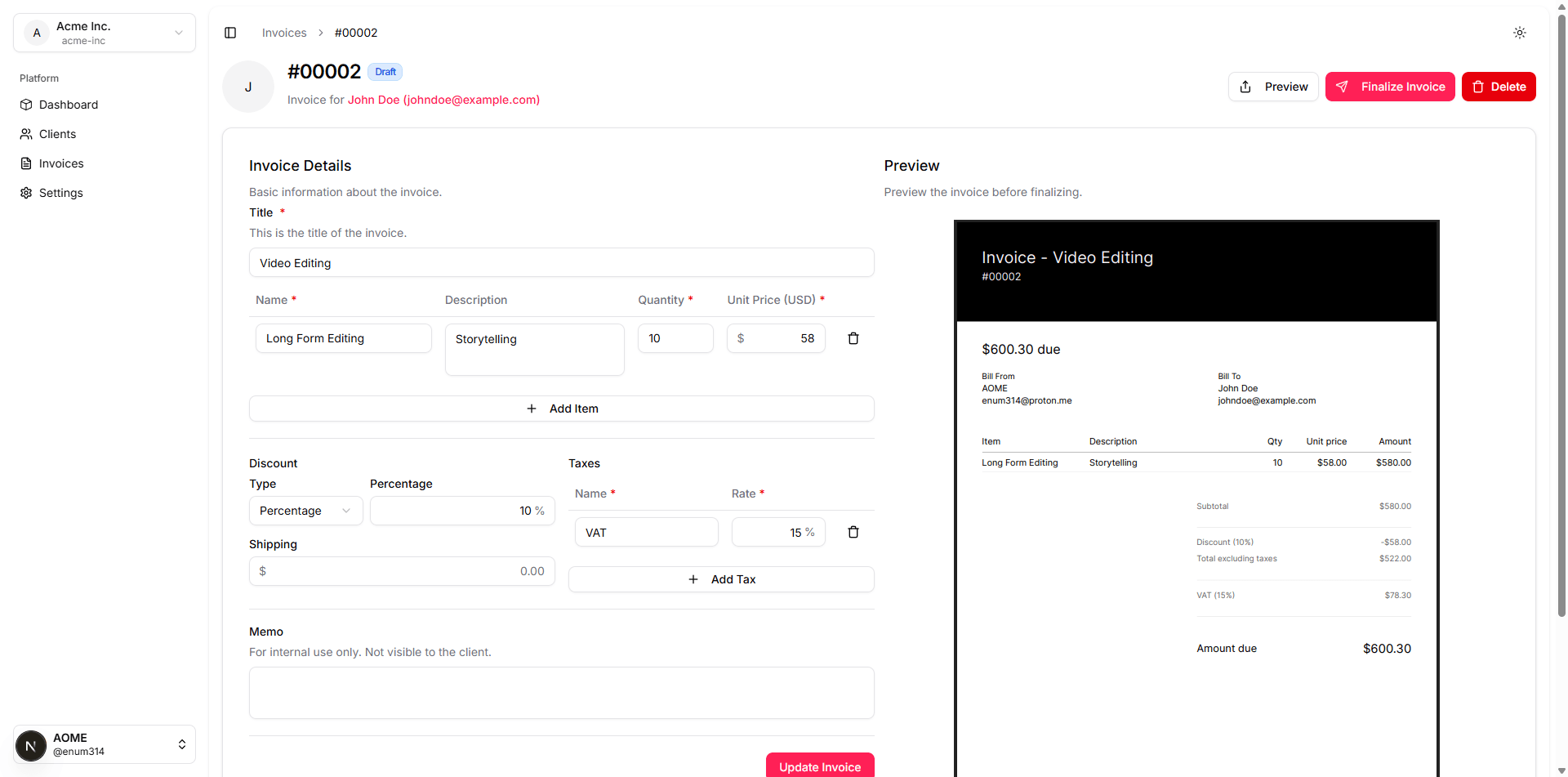This screenshot has height=777, width=1568.
Task: Click Finalize Invoice
Action: [x=1390, y=87]
